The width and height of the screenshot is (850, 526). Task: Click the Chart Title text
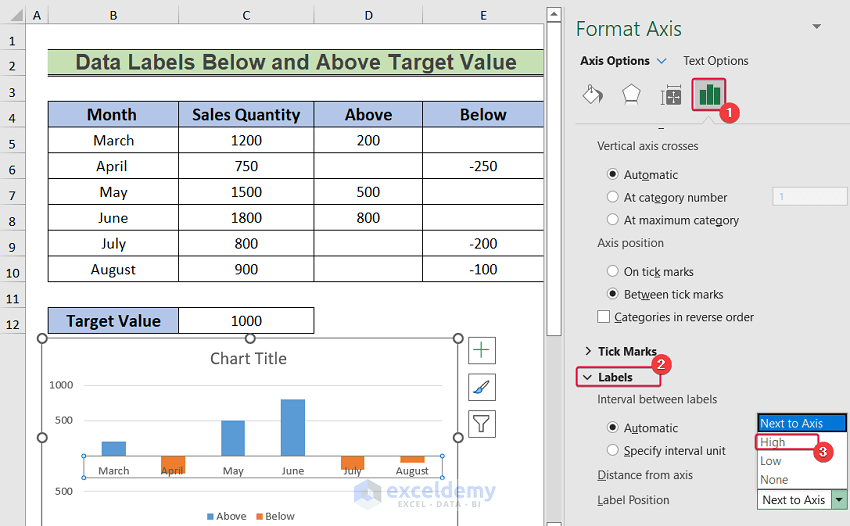coord(248,358)
